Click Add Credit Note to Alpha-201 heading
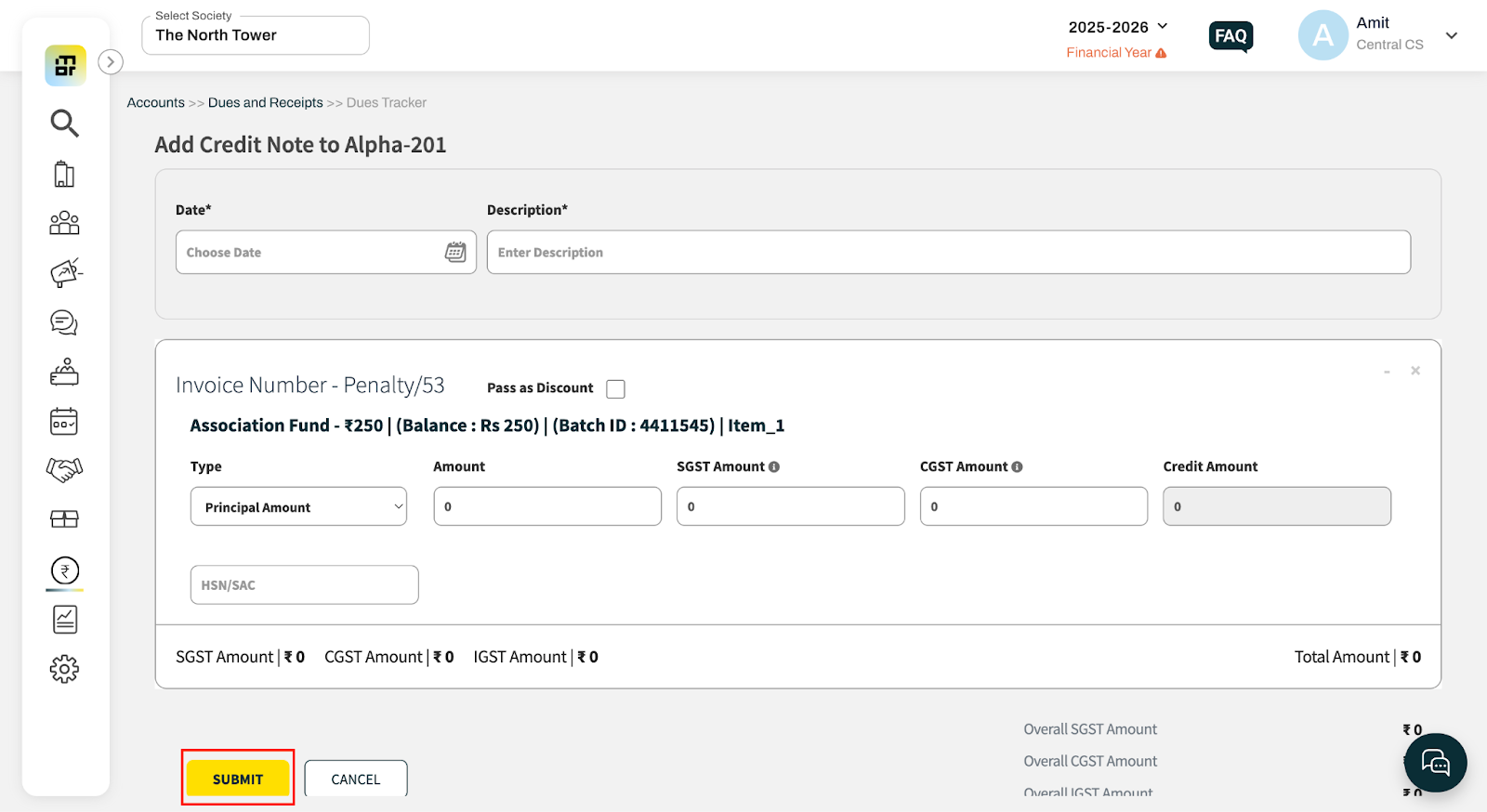The height and width of the screenshot is (812, 1487). point(300,145)
